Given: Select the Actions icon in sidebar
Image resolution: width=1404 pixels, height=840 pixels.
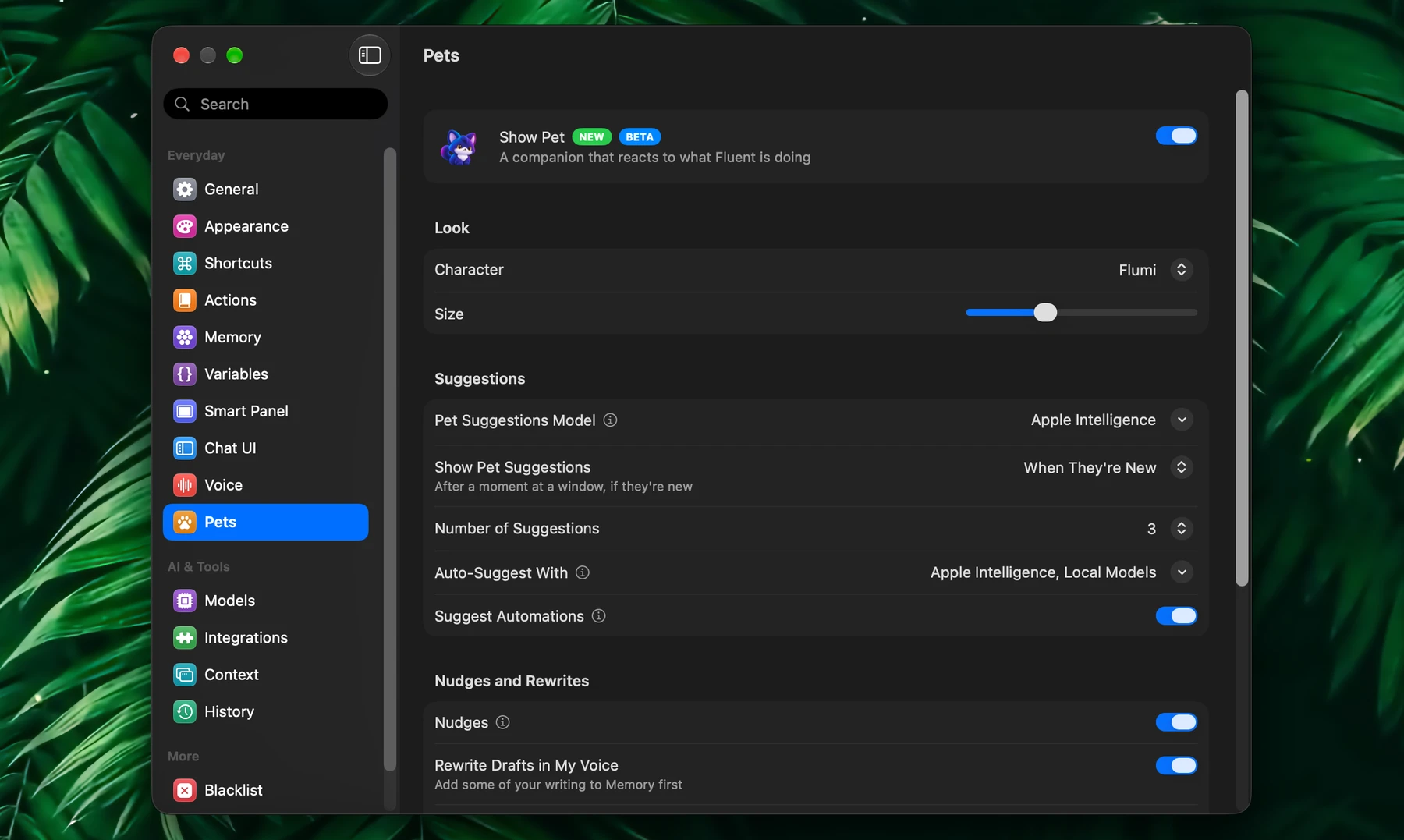Looking at the screenshot, I should 185,300.
